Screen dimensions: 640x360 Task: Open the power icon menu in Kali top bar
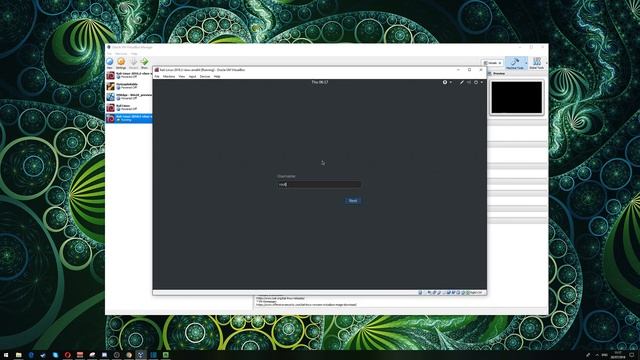coord(476,82)
